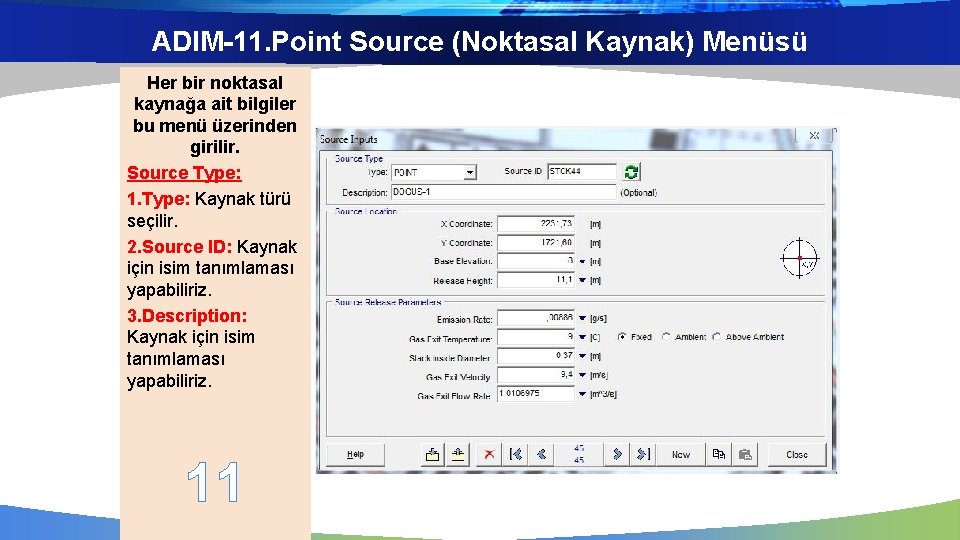
Task: Click the red 'Source Type:' heading
Action: [184, 173]
